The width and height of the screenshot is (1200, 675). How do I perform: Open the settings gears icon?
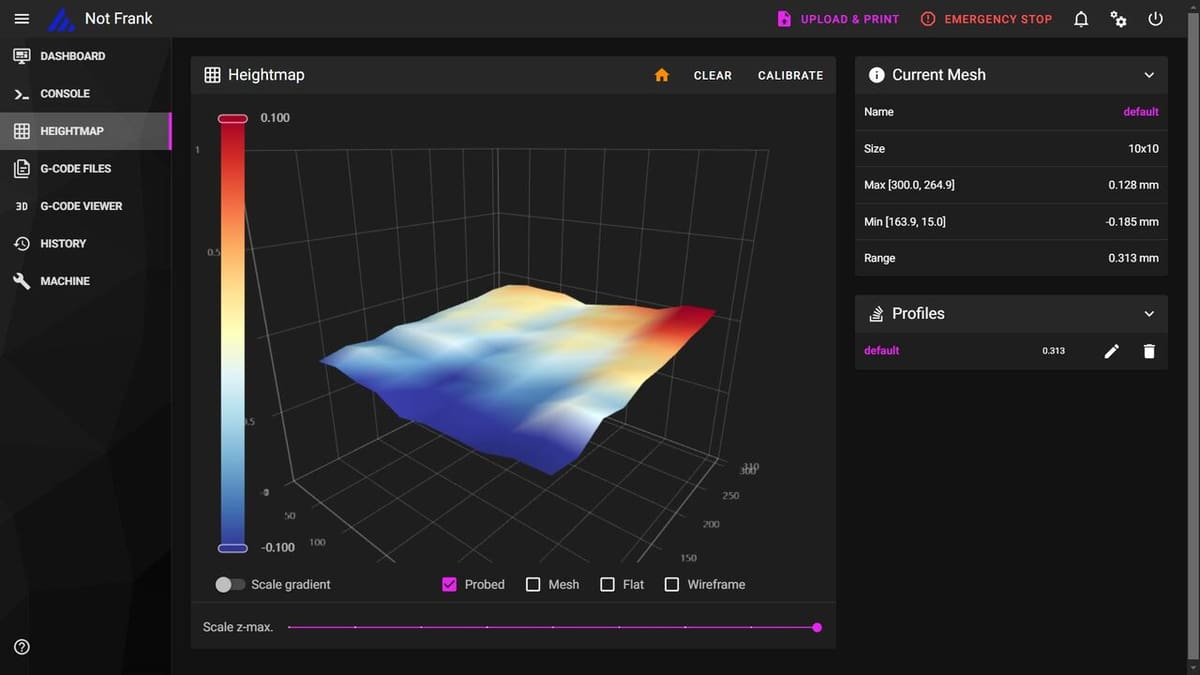1118,19
